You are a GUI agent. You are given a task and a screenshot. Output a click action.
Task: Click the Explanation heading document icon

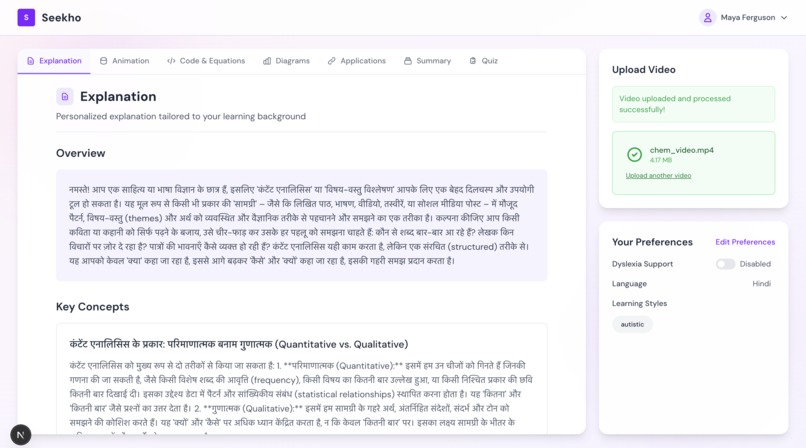coord(65,97)
